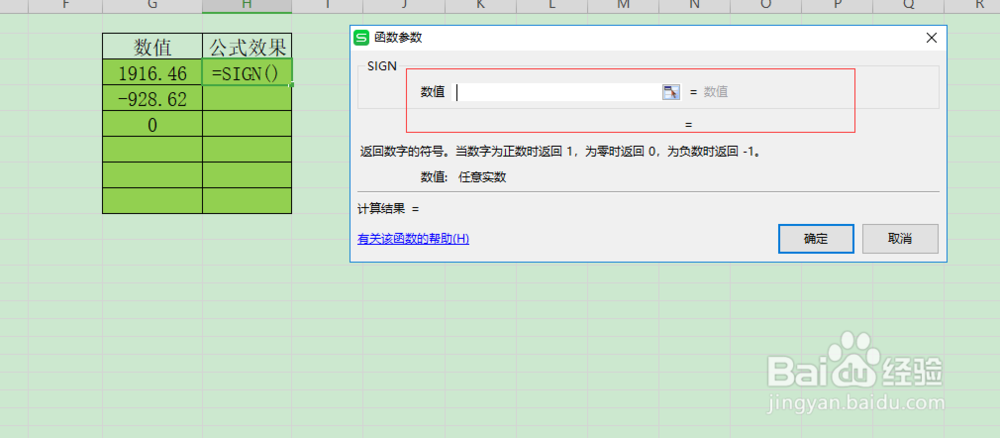Open the 有关该函数的帮助(H) link
Screen dimensions: 1000x438
413,239
